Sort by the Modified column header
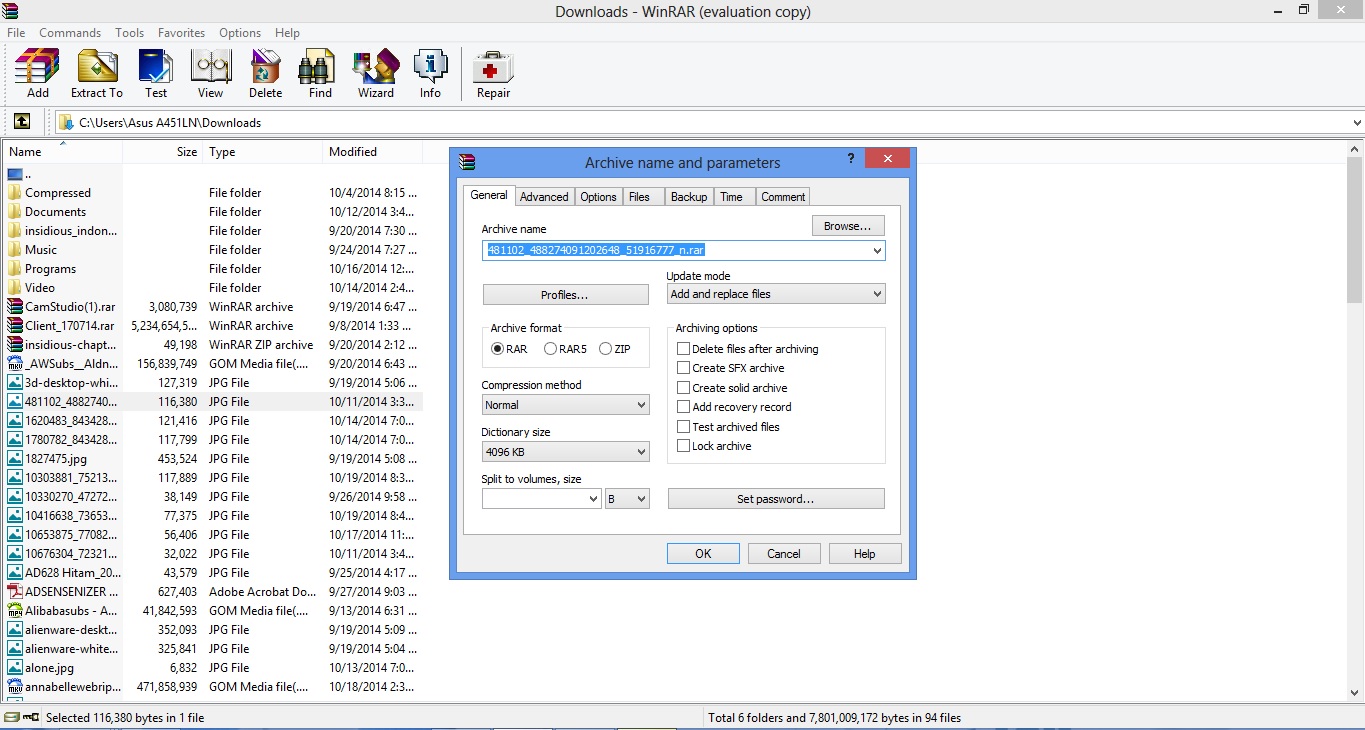This screenshot has height=730, width=1365. coord(373,152)
